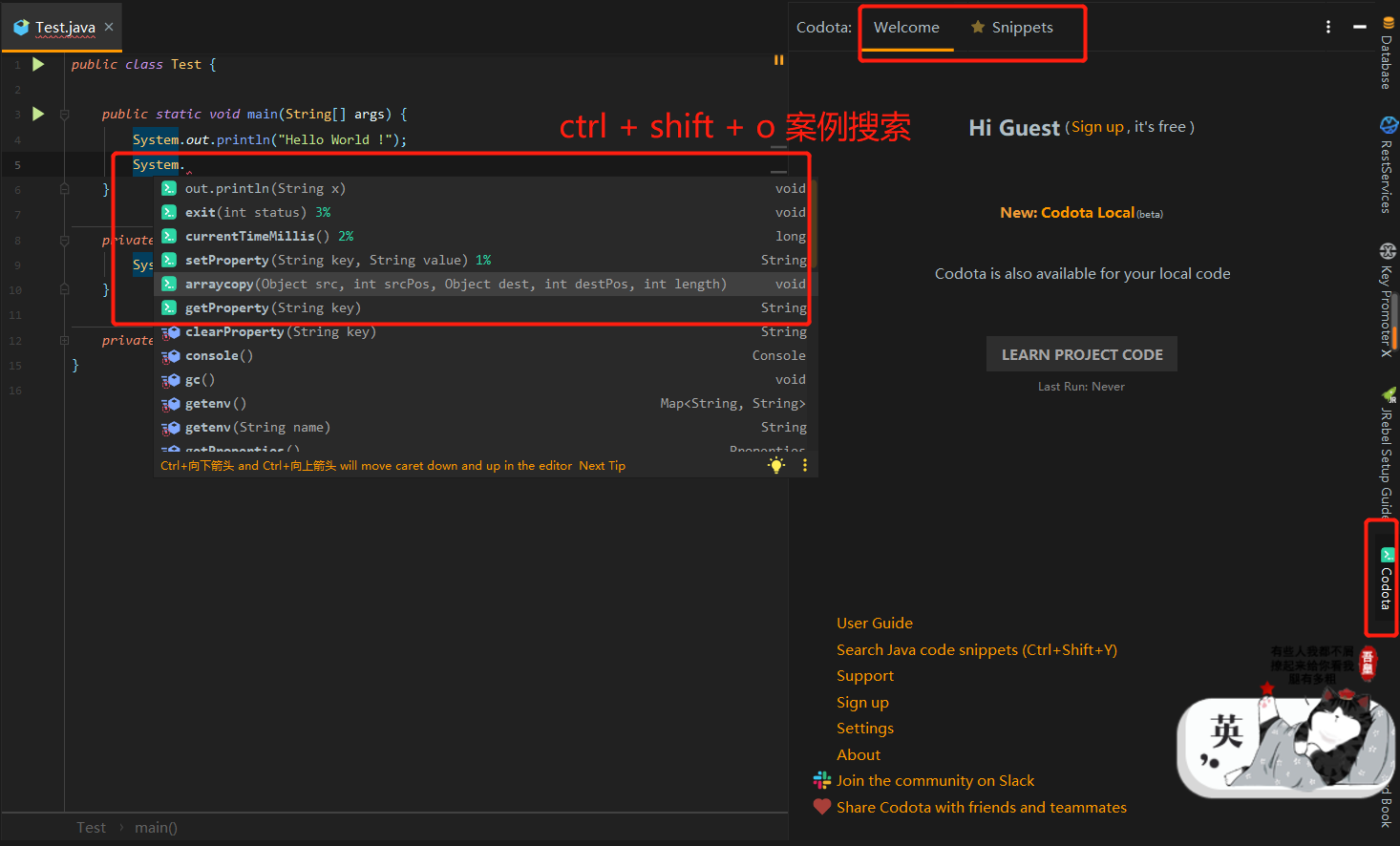Collapse fold marker at line 6
Image resolution: width=1400 pixels, height=846 pixels.
(65, 189)
